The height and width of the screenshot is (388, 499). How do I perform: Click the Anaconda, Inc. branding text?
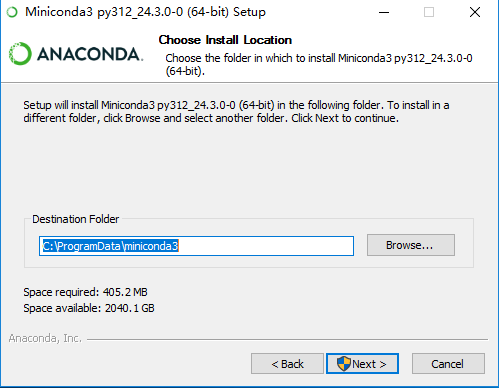(45, 338)
